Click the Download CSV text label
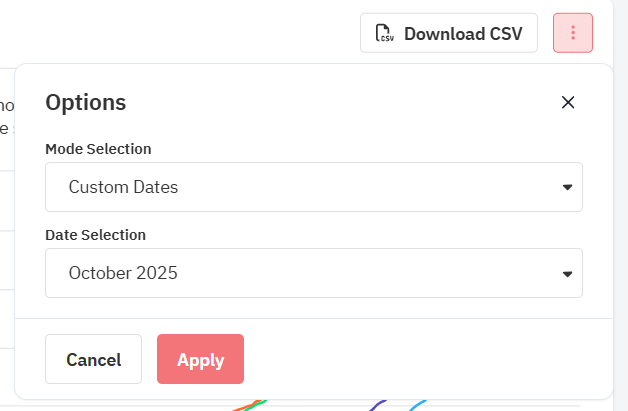This screenshot has width=628, height=411. pyautogui.click(x=463, y=33)
